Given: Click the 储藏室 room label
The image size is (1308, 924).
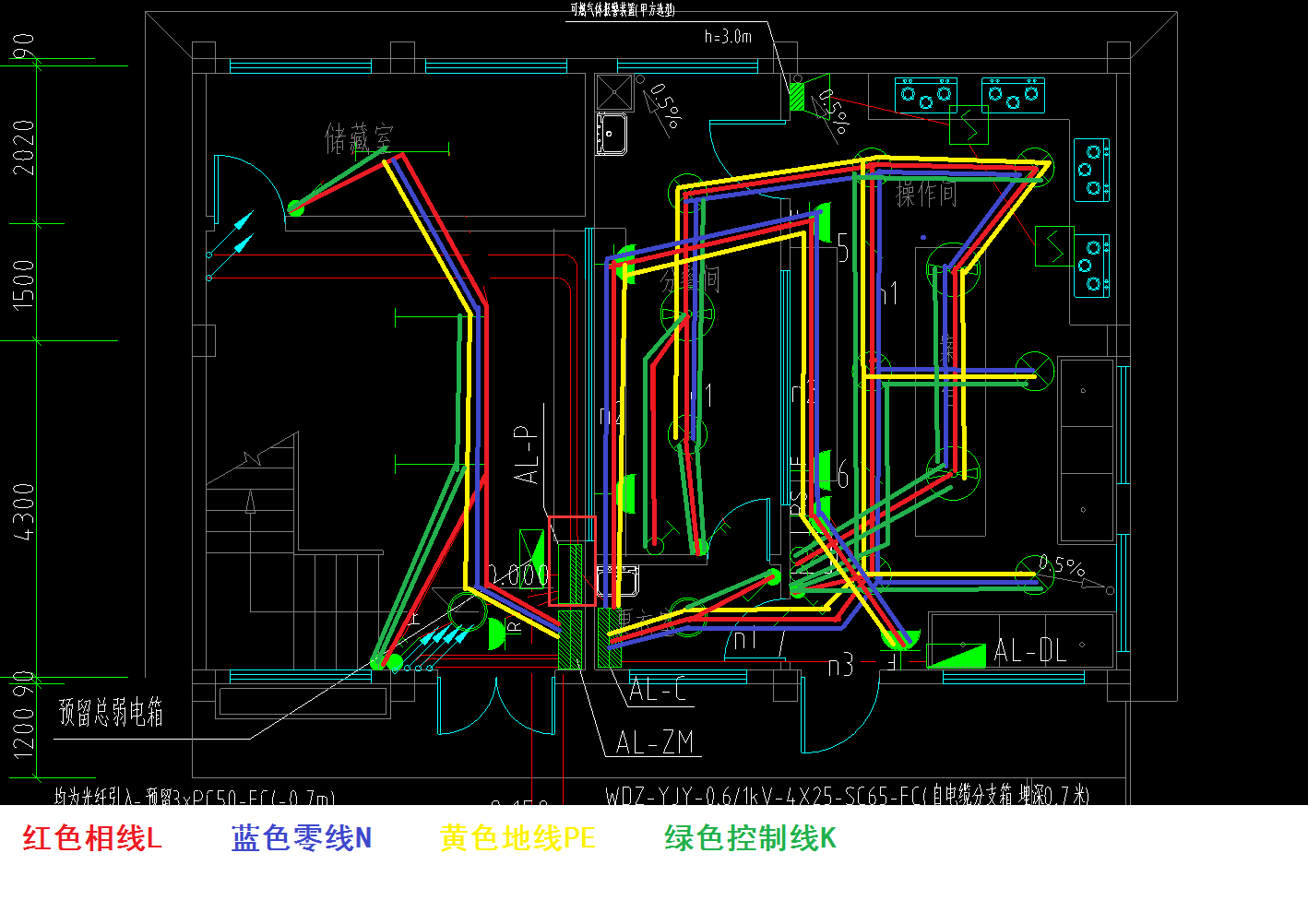Looking at the screenshot, I should point(359,139).
